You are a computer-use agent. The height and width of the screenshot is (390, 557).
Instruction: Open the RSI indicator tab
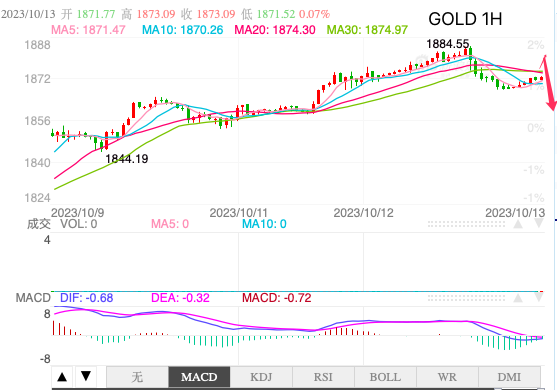tap(323, 377)
